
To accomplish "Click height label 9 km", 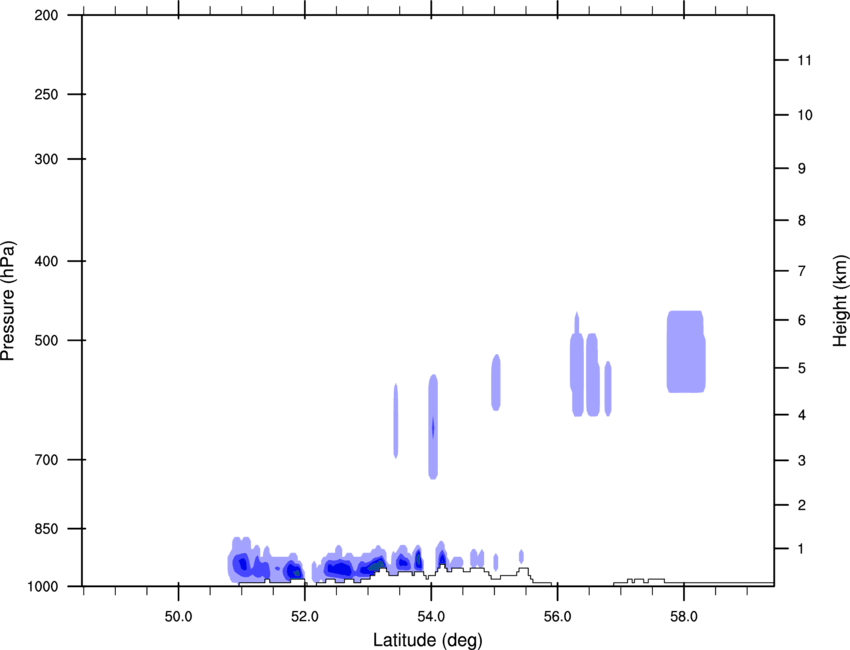I will 802,169.
